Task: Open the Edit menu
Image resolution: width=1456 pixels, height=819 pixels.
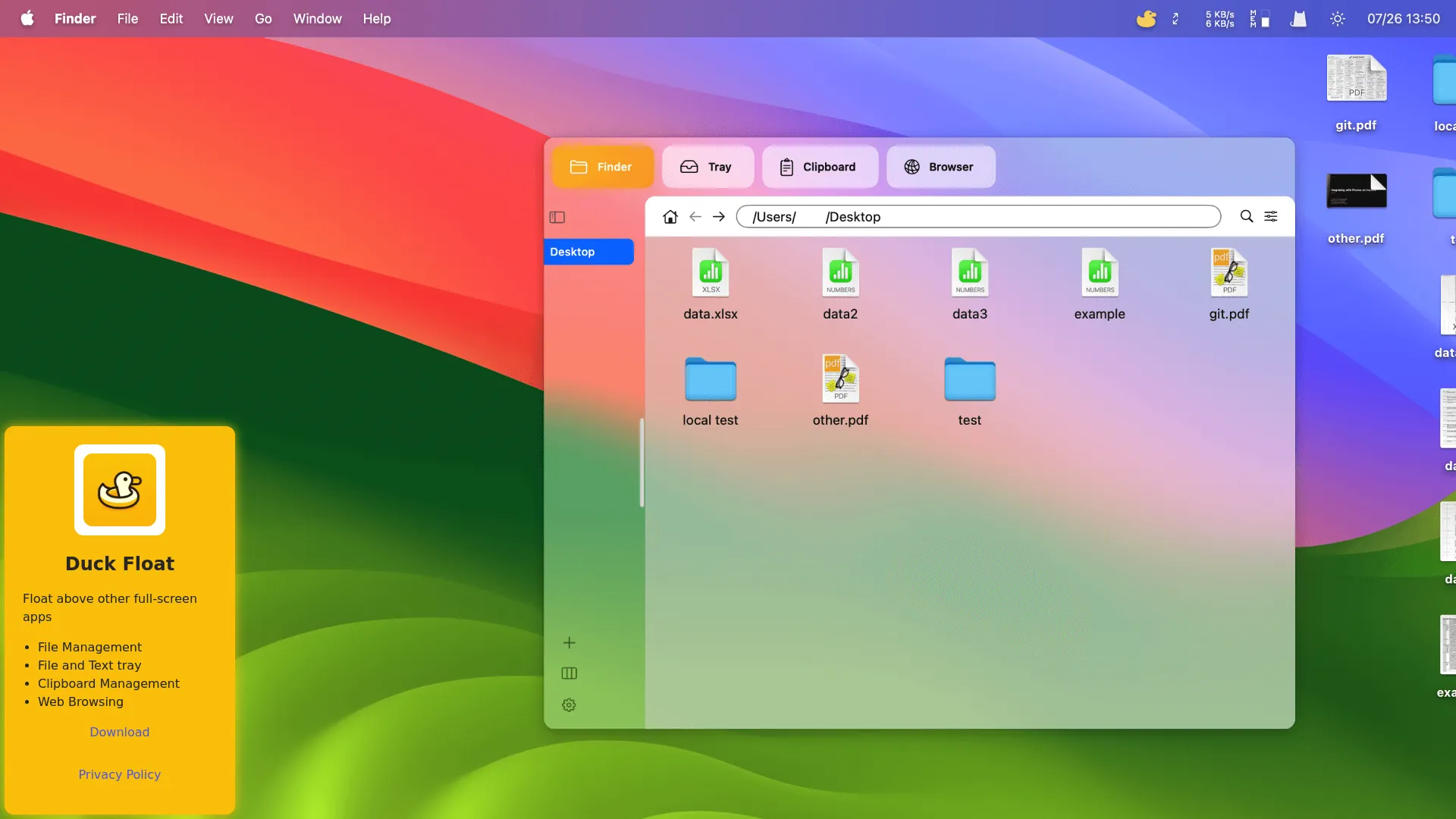Action: (x=171, y=18)
